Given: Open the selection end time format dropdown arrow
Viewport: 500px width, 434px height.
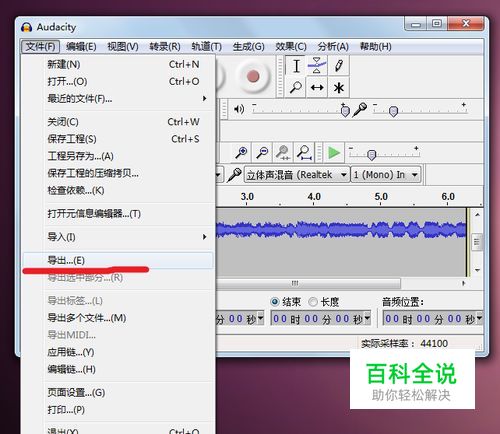Looking at the screenshot, I should [367, 318].
